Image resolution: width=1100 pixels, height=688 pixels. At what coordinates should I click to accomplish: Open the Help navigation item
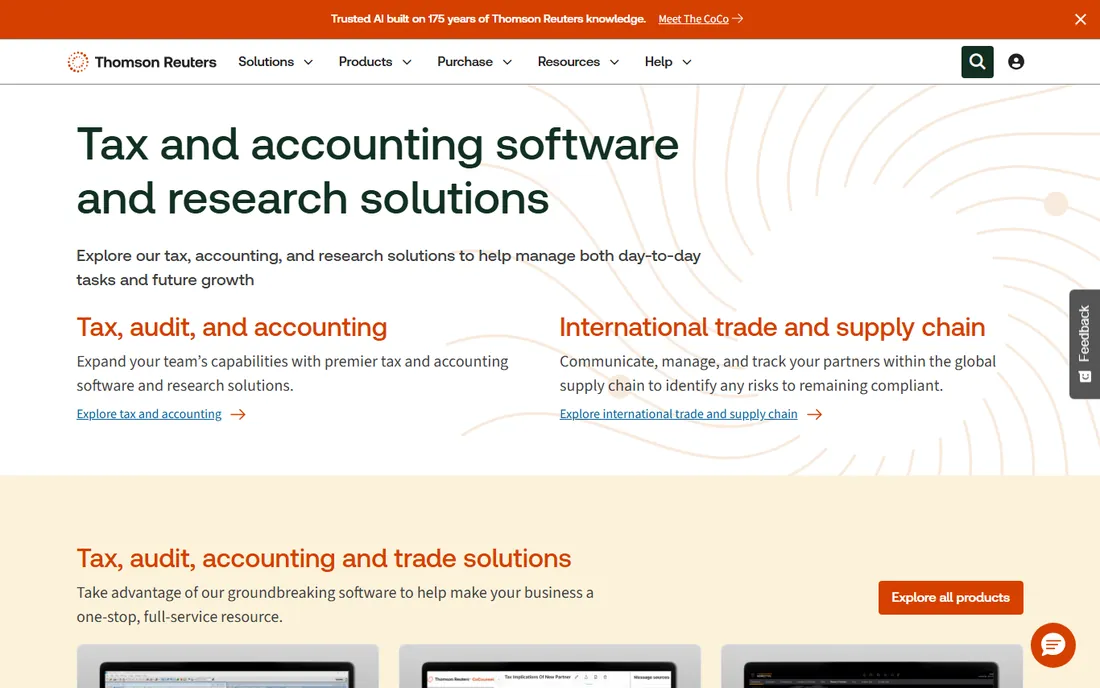point(659,62)
